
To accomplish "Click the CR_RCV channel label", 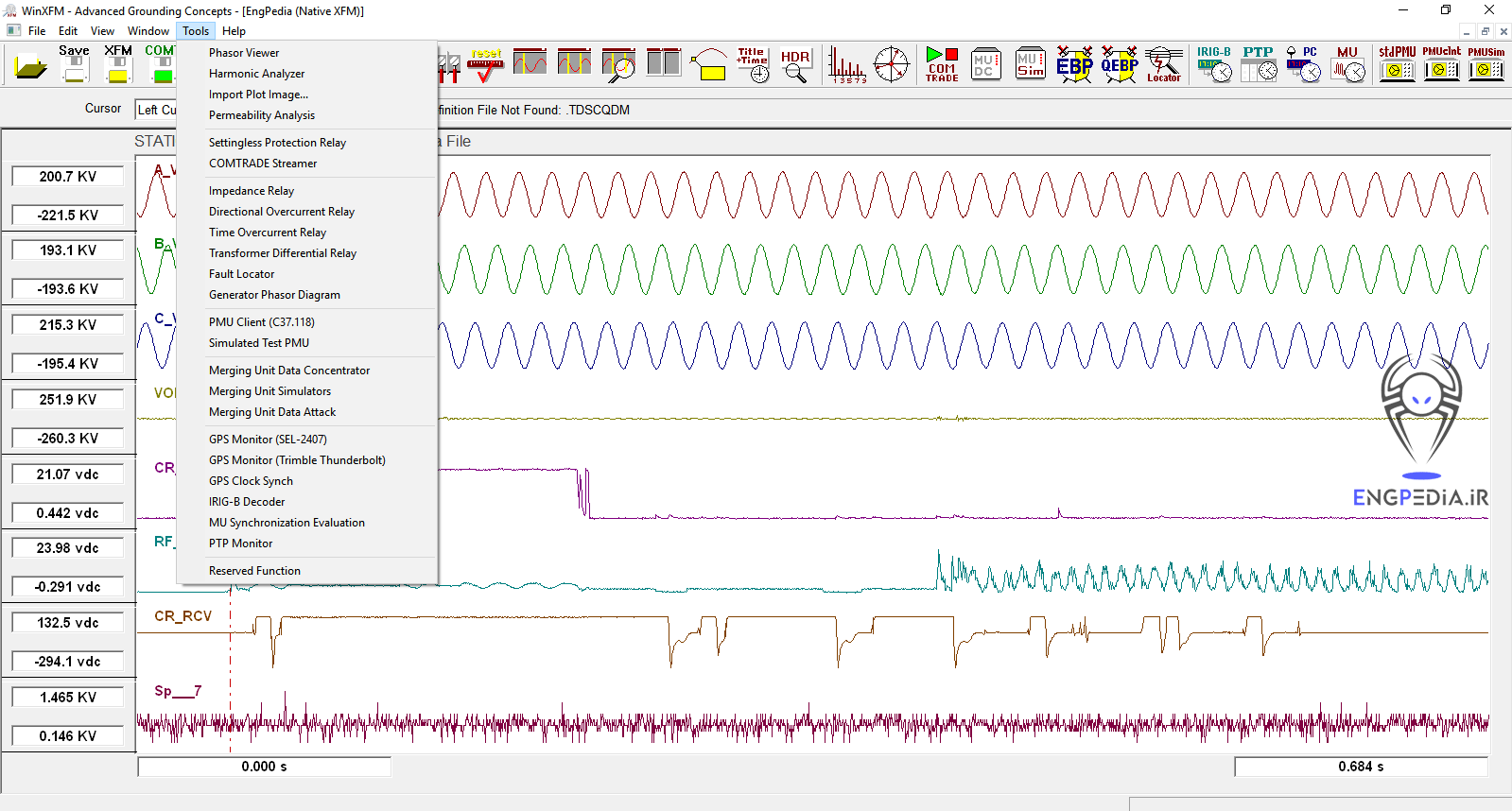I will click(183, 616).
